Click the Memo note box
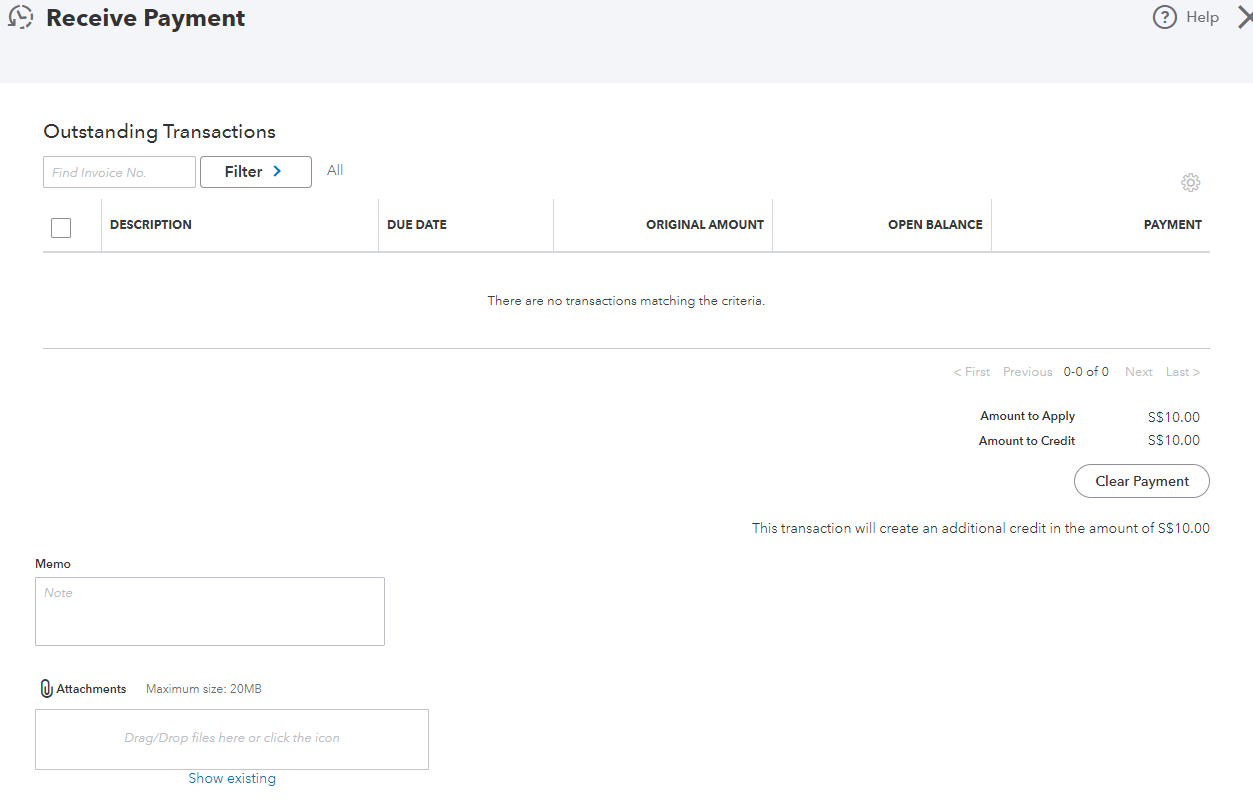The height and width of the screenshot is (805, 1253). (209, 610)
